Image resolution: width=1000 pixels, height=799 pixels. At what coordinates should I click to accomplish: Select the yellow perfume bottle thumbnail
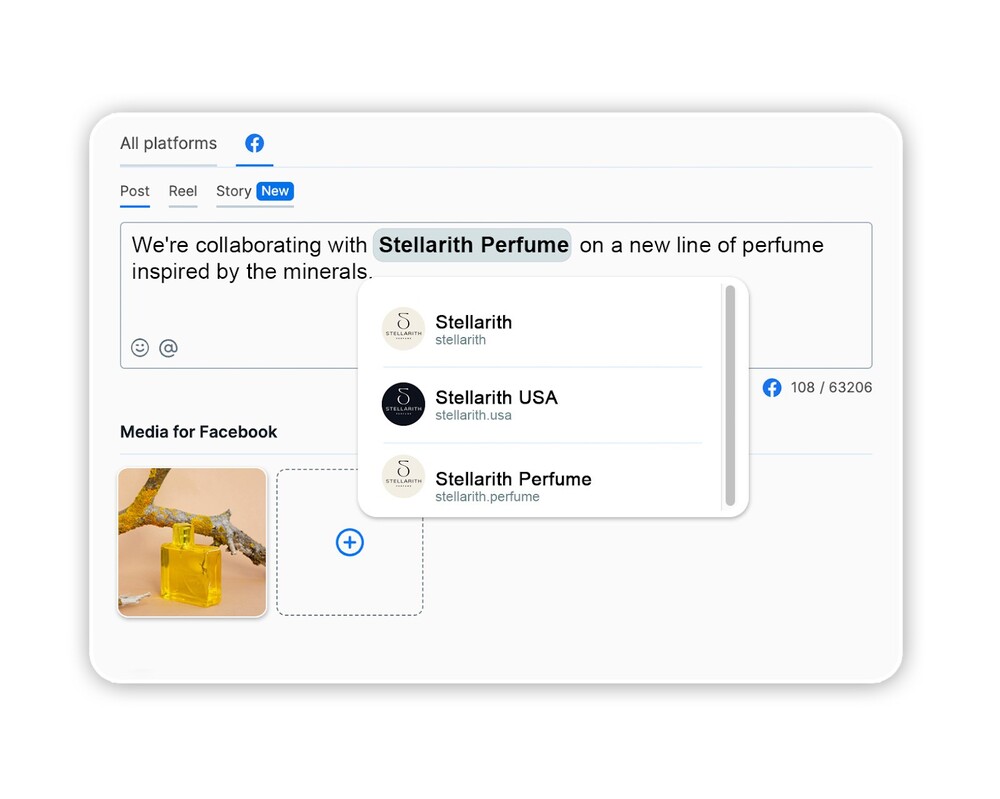(192, 543)
